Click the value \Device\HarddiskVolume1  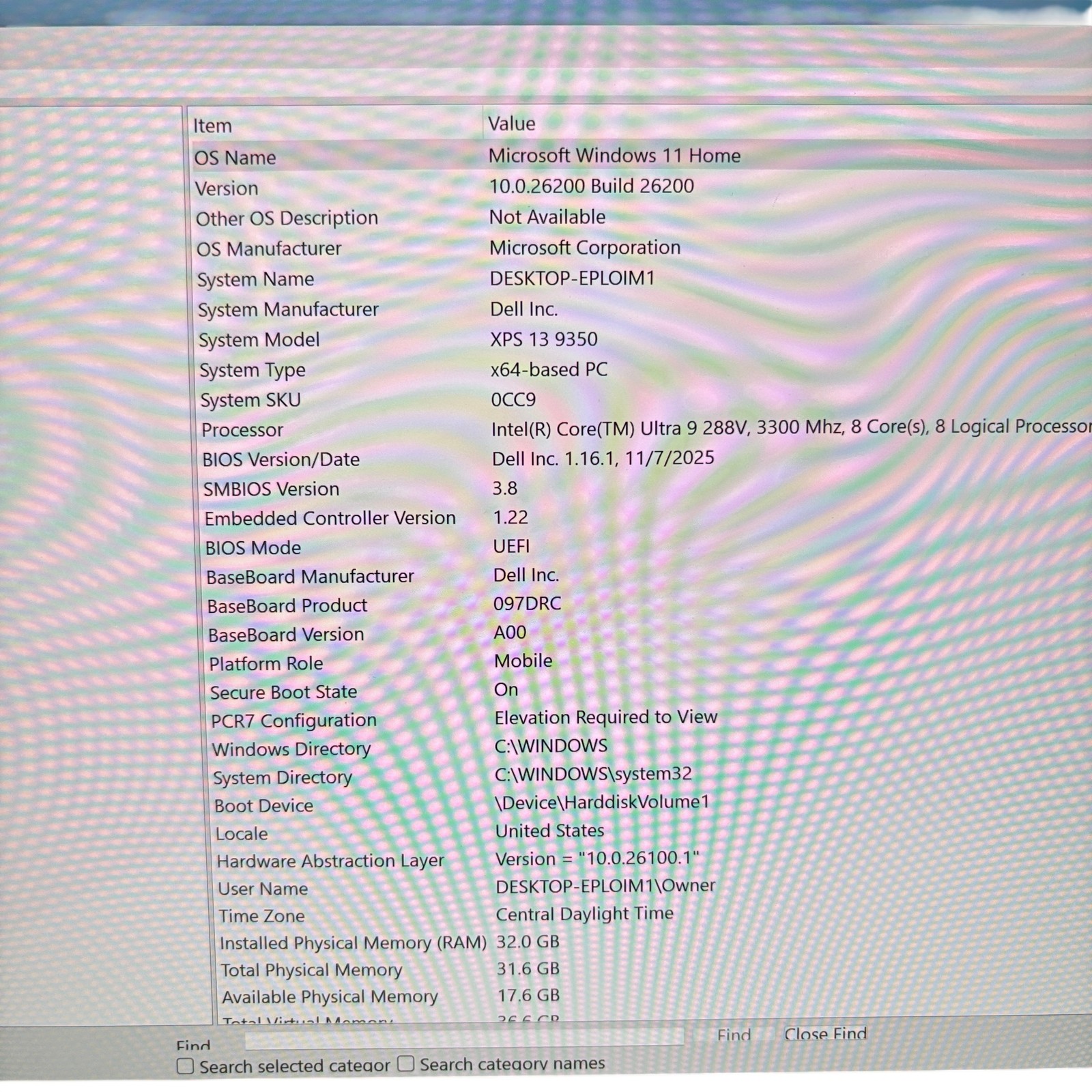pyautogui.click(x=602, y=802)
